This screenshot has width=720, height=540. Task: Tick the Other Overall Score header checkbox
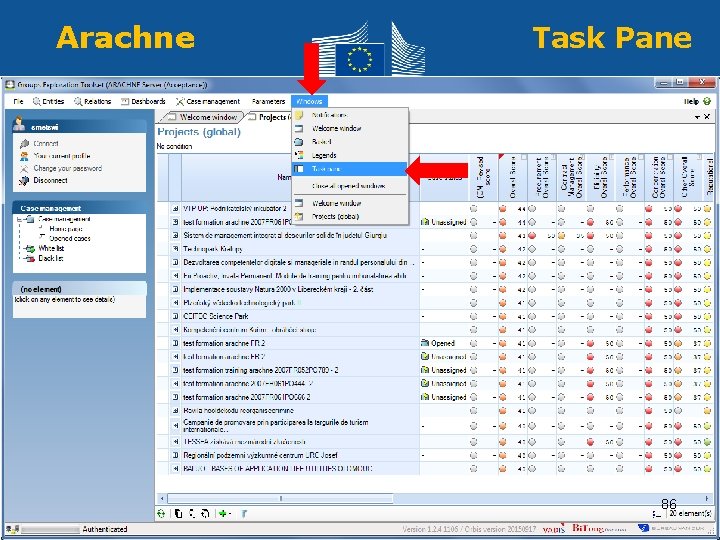click(x=699, y=158)
